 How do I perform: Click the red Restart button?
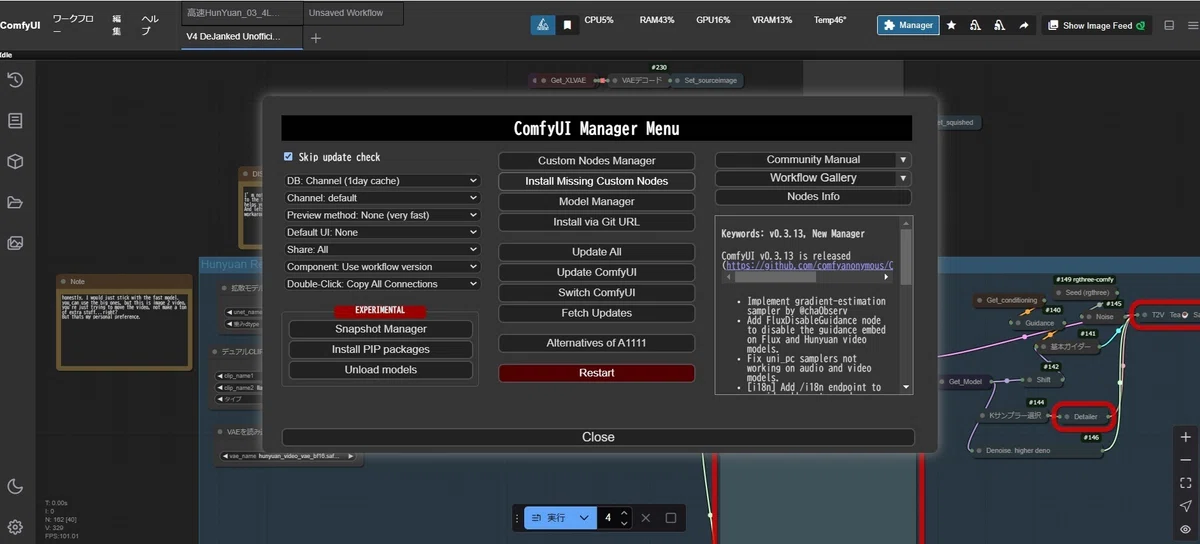point(597,373)
